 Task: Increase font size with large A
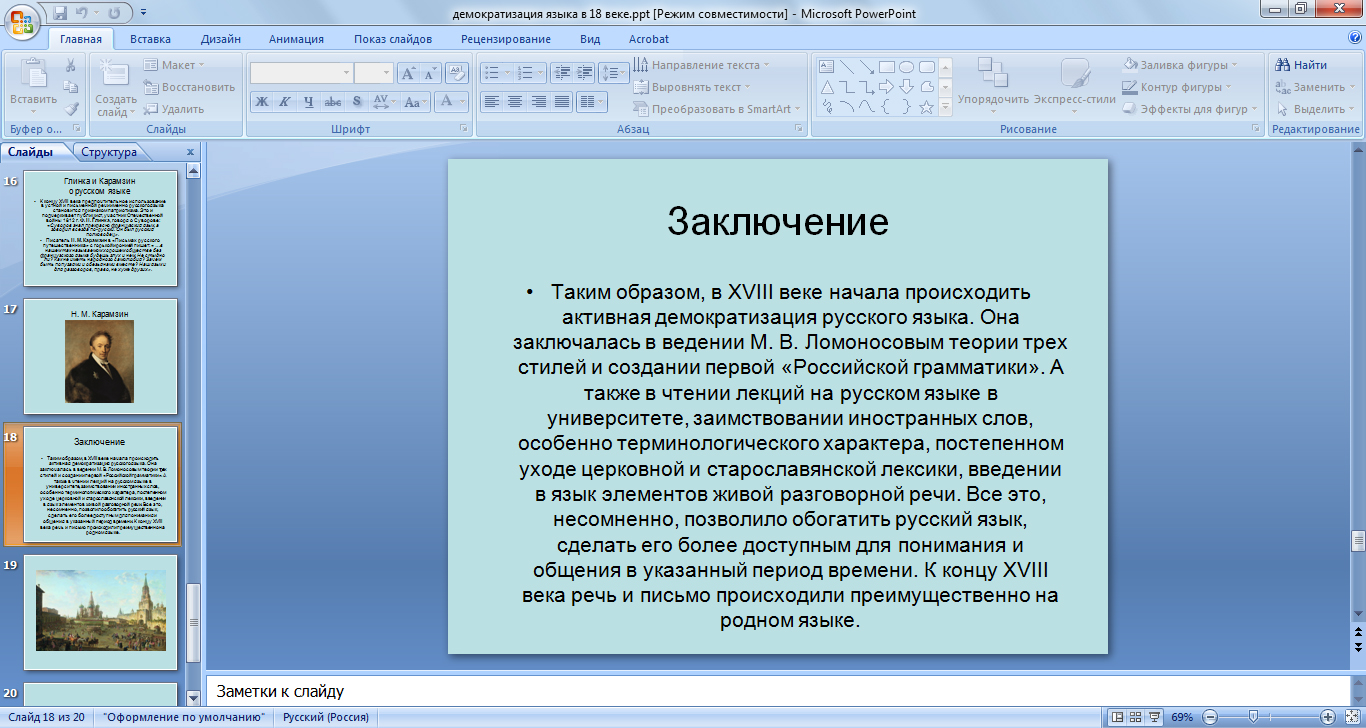(x=407, y=73)
